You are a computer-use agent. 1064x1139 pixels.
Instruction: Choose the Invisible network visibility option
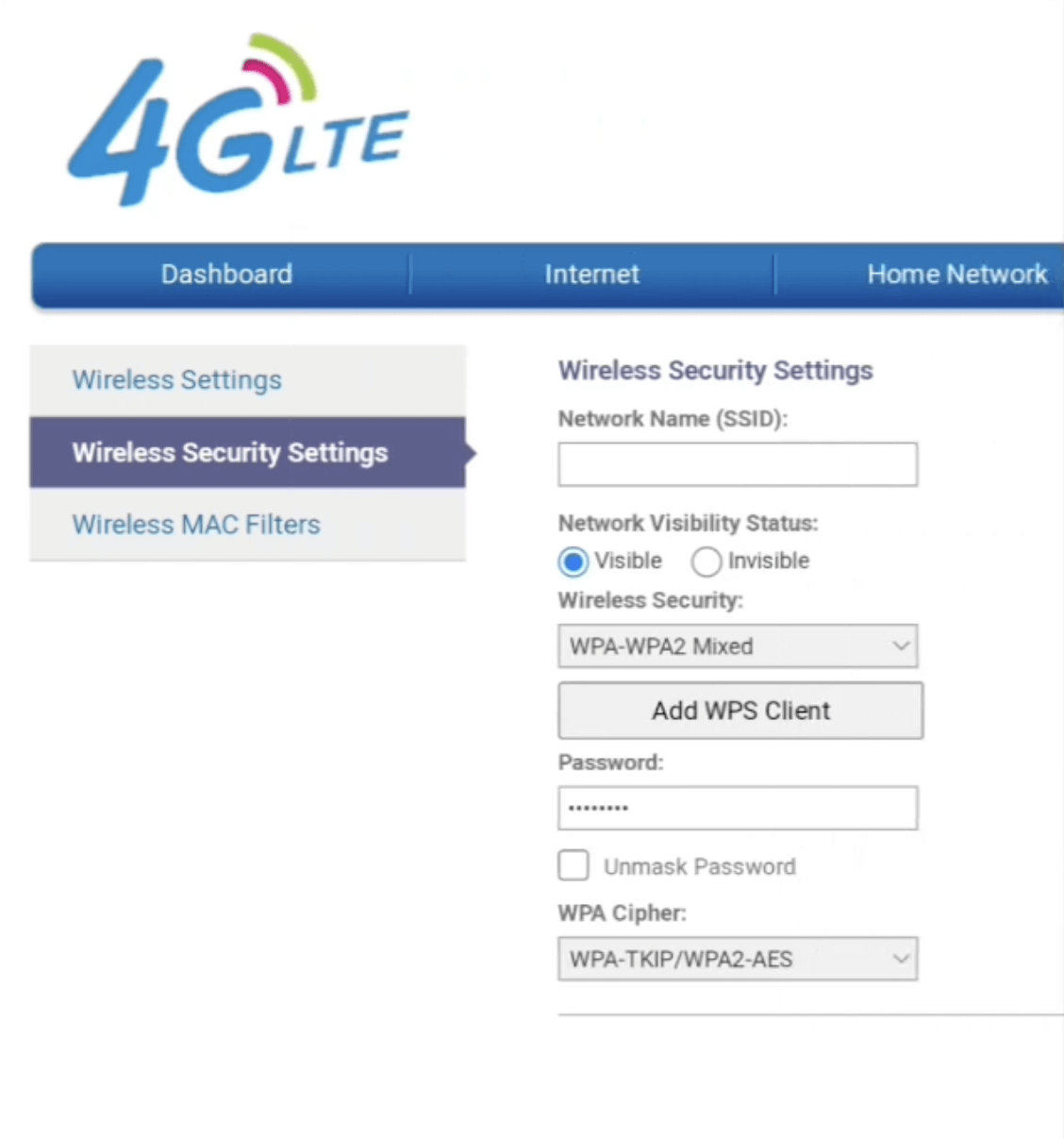707,561
